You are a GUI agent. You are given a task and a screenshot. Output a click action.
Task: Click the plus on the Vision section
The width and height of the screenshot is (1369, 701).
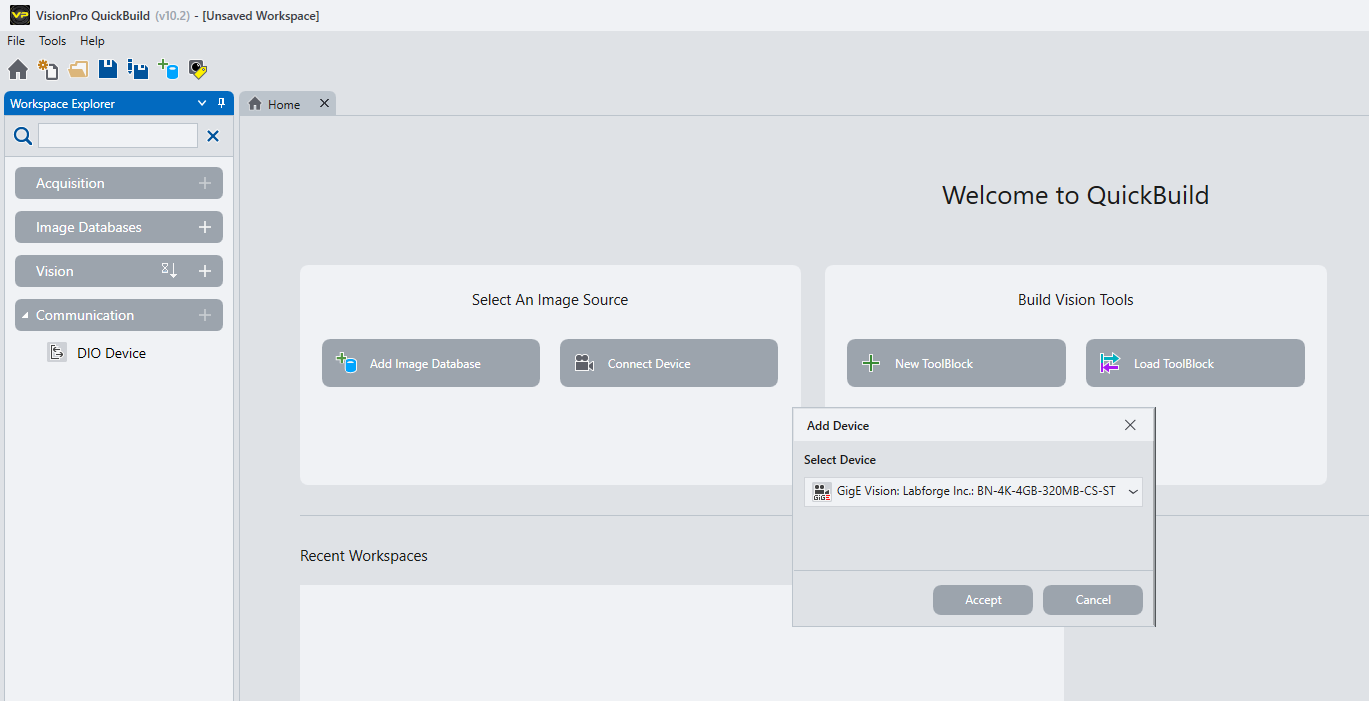tap(205, 271)
